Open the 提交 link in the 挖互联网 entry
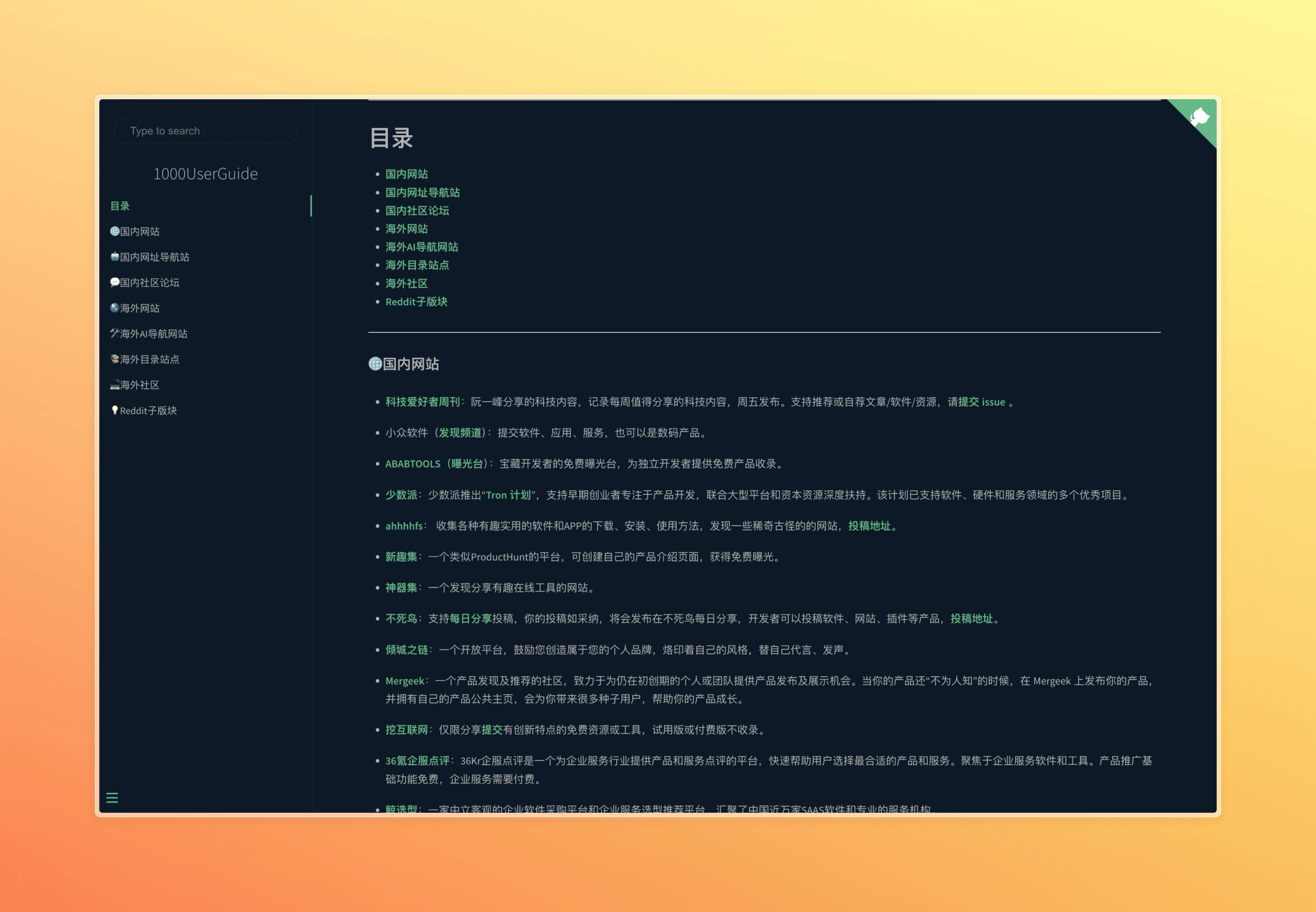 pos(492,730)
